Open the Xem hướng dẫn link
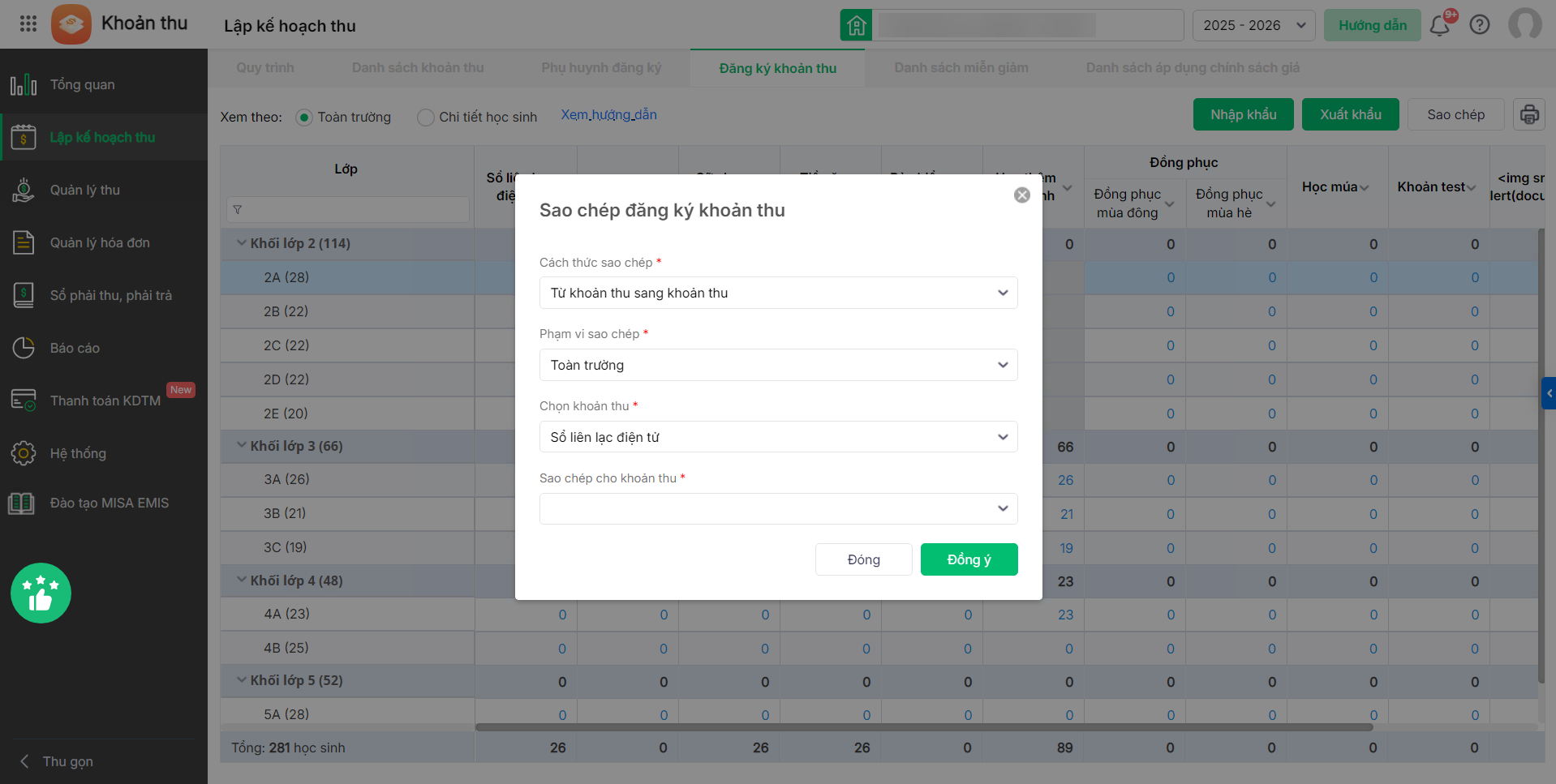1556x784 pixels. click(608, 115)
